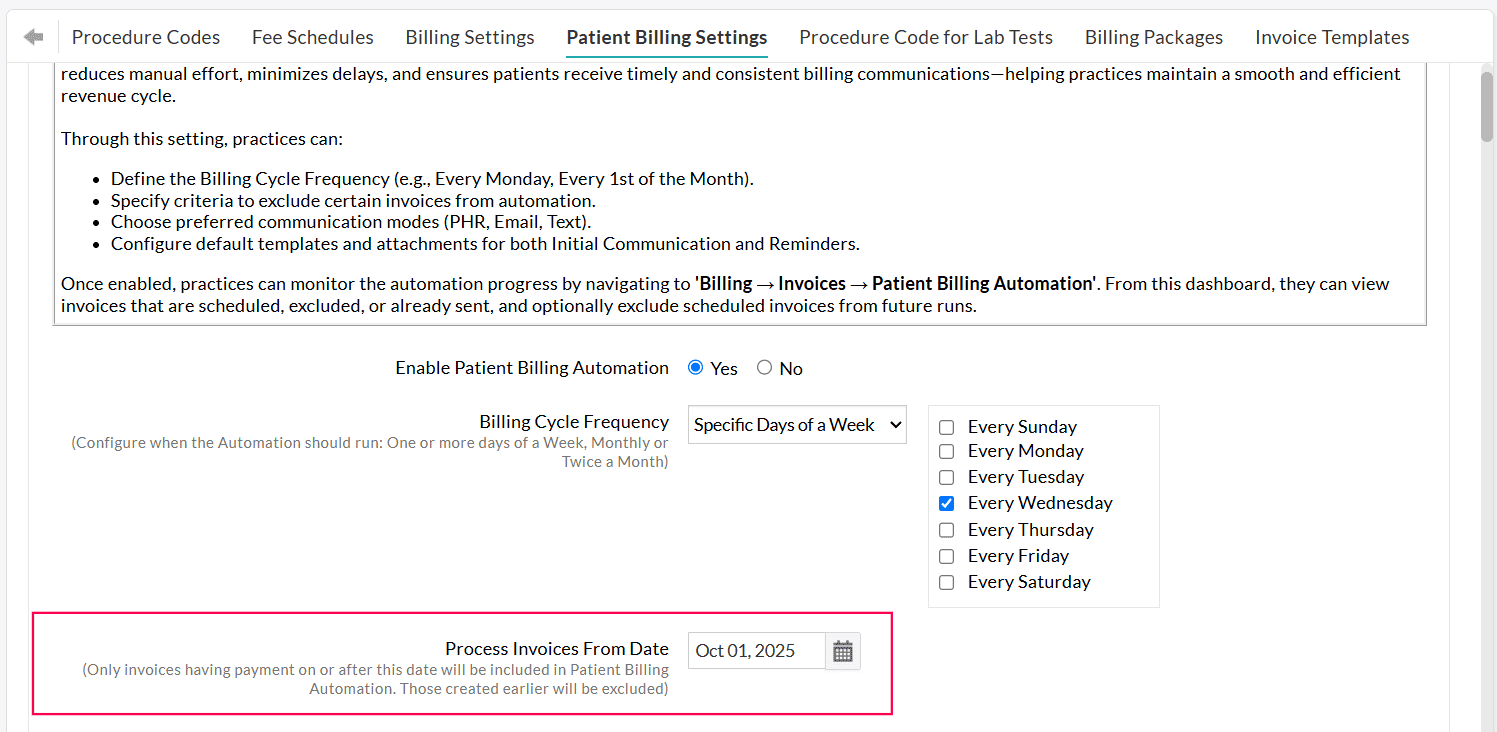Check the Every Sunday checkbox

coord(947,428)
